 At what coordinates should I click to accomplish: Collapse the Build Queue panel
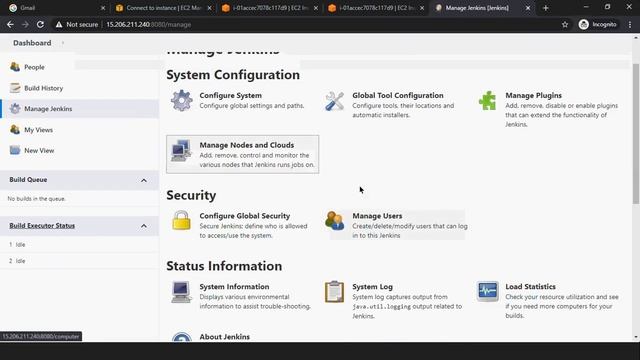[144, 180]
